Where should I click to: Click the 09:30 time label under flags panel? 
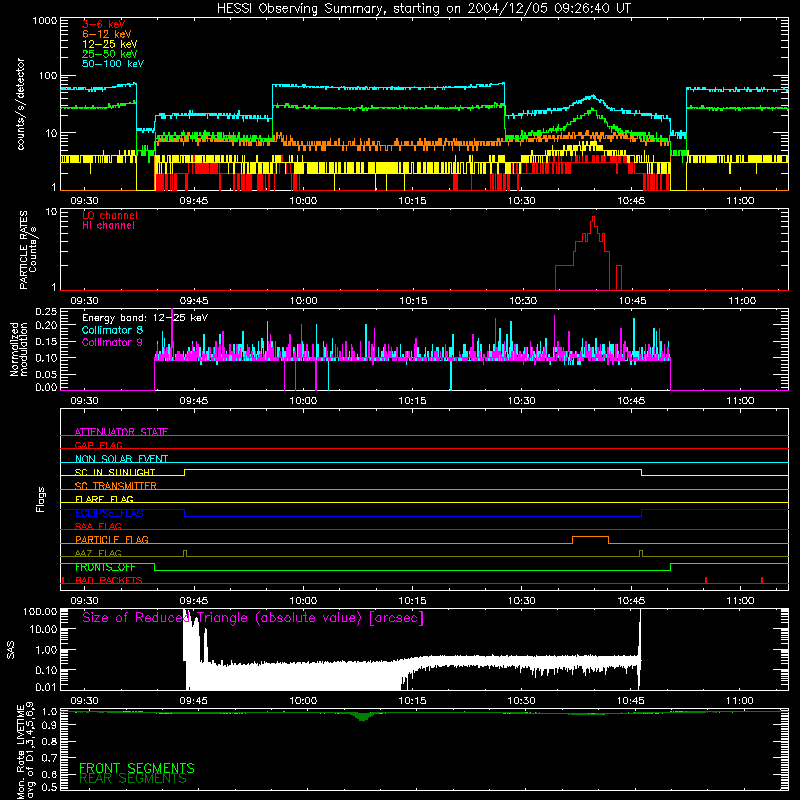(84, 601)
